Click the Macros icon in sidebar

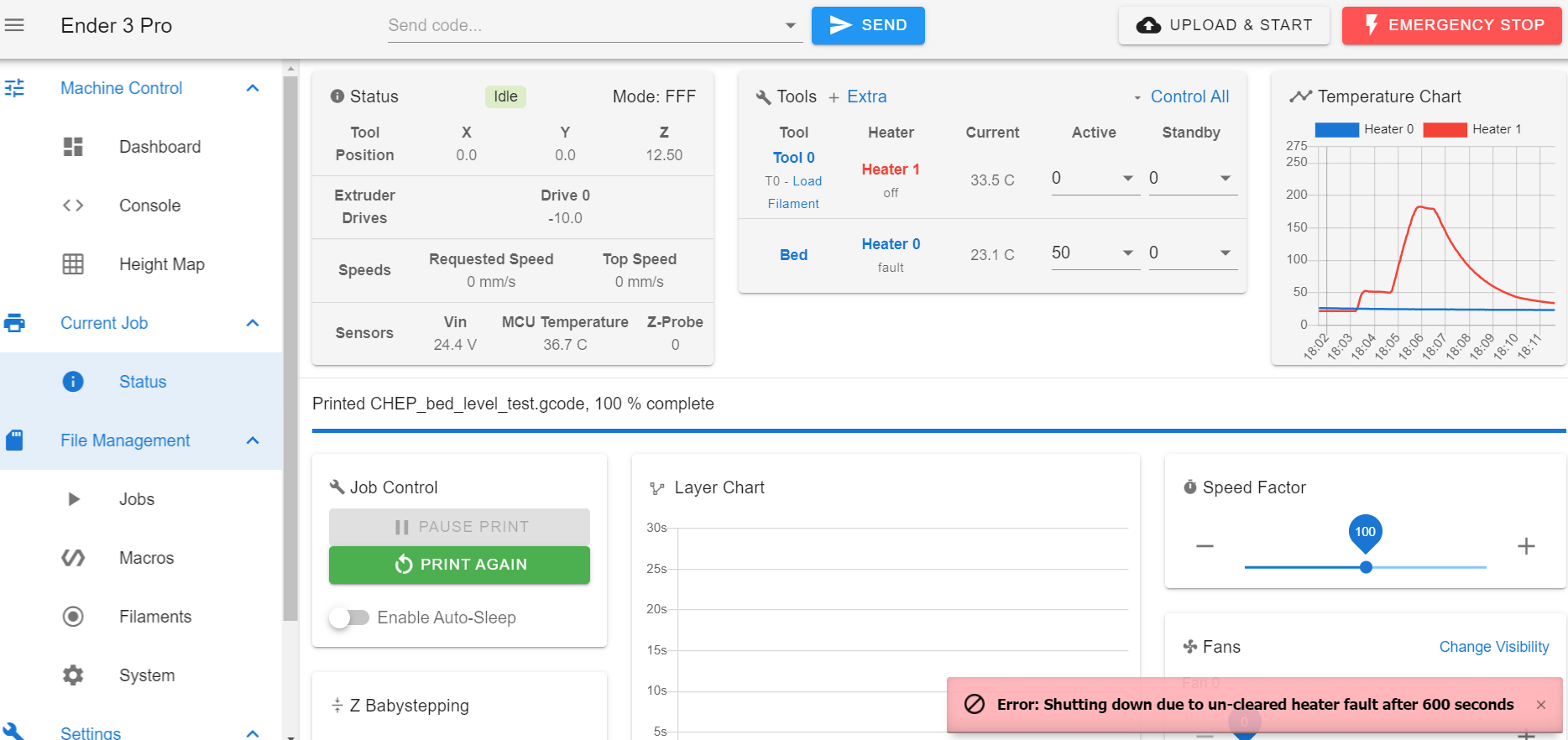pyautogui.click(x=73, y=558)
